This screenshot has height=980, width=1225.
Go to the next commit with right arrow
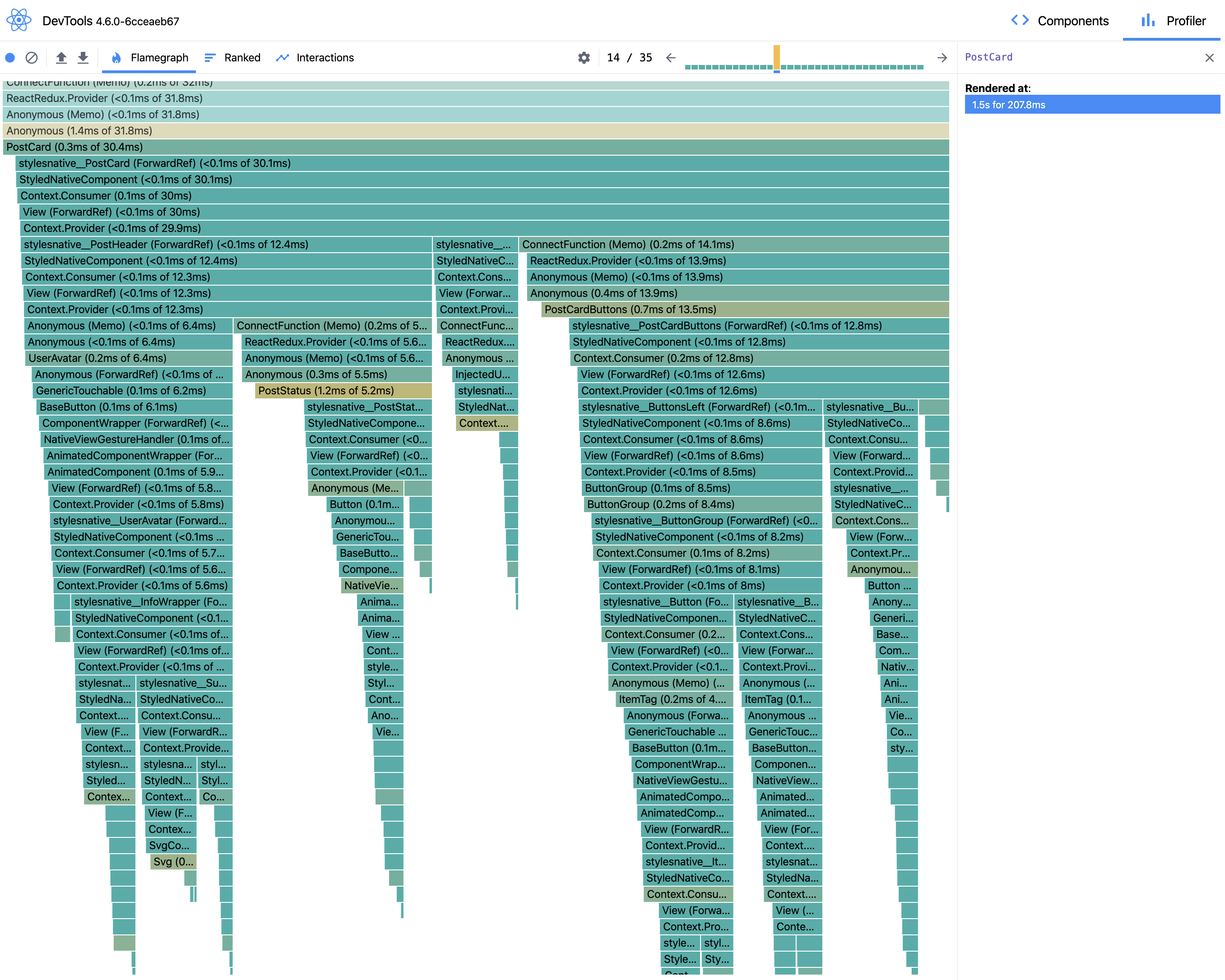[942, 57]
